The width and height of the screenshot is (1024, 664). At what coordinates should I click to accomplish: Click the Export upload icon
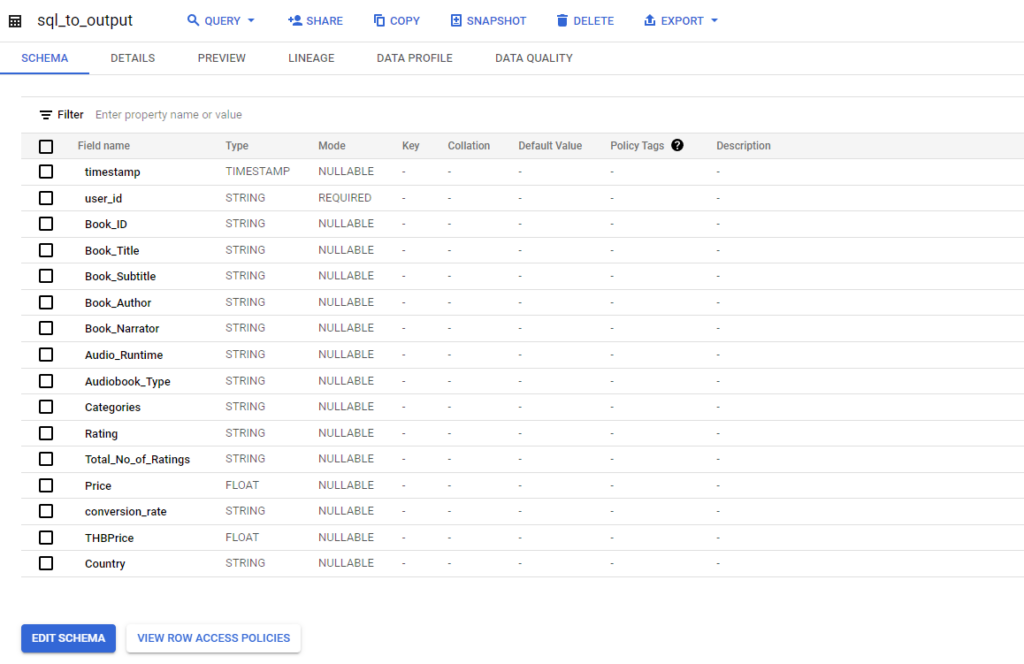[650, 21]
